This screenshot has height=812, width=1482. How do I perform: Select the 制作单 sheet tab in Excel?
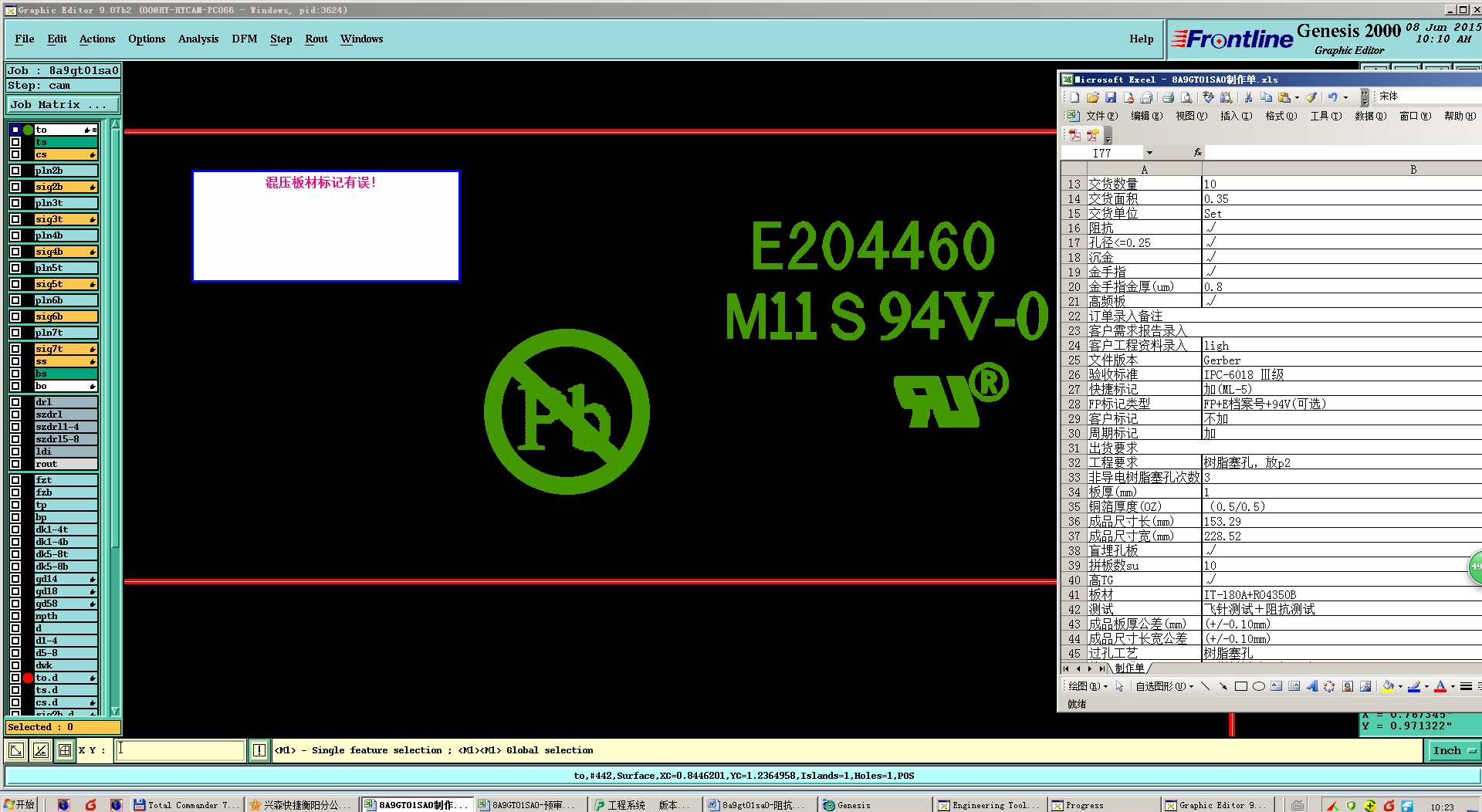pos(1130,668)
